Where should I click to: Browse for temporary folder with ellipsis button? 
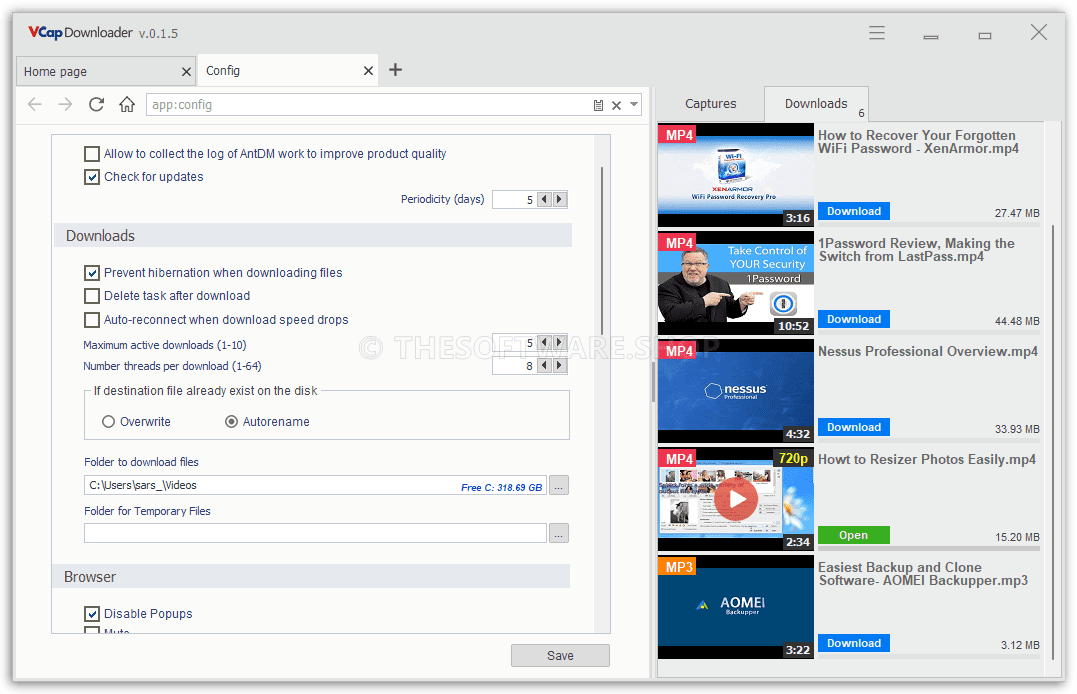pyautogui.click(x=559, y=533)
